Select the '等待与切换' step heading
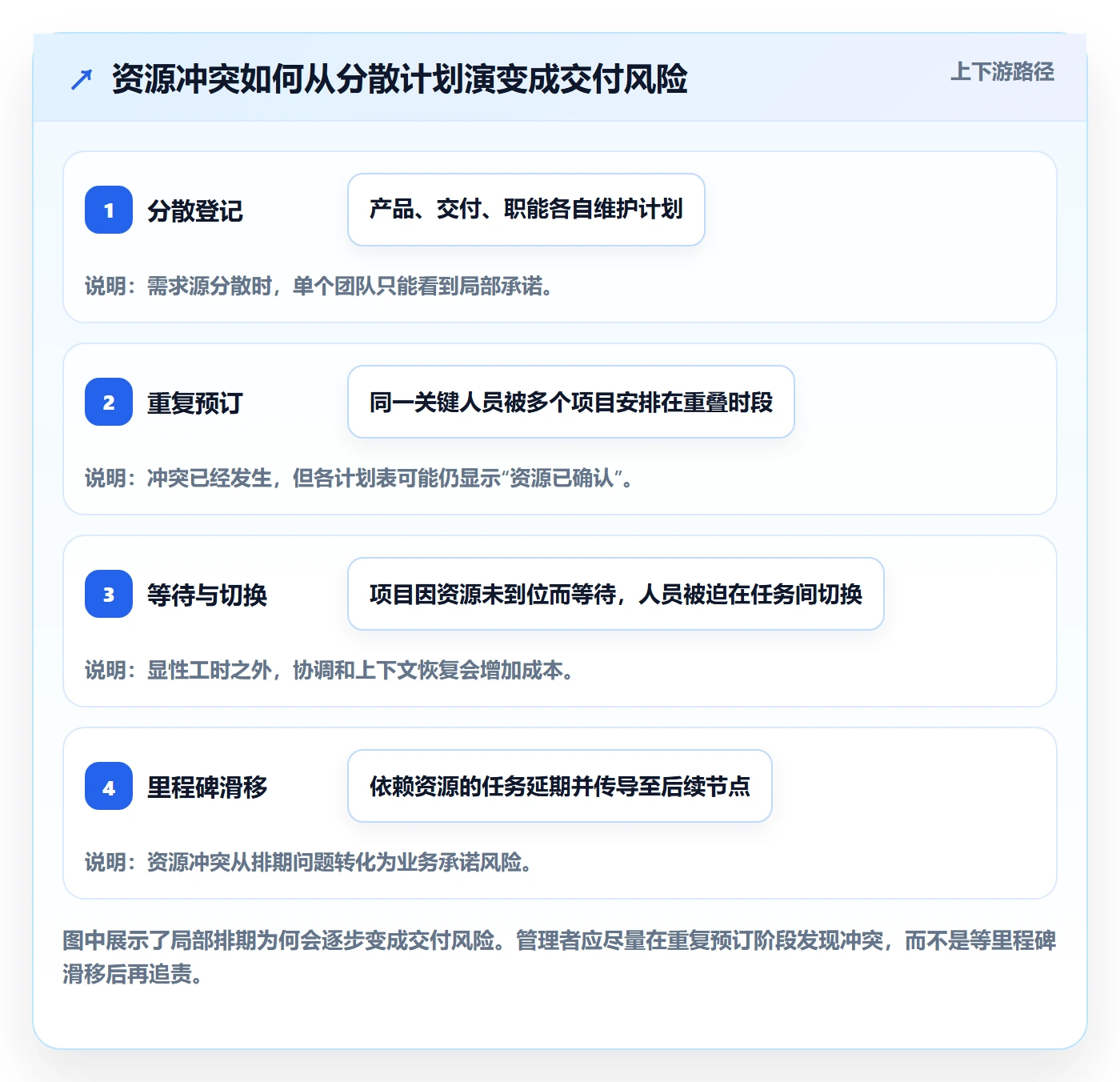The image size is (1120, 1082). tap(207, 595)
